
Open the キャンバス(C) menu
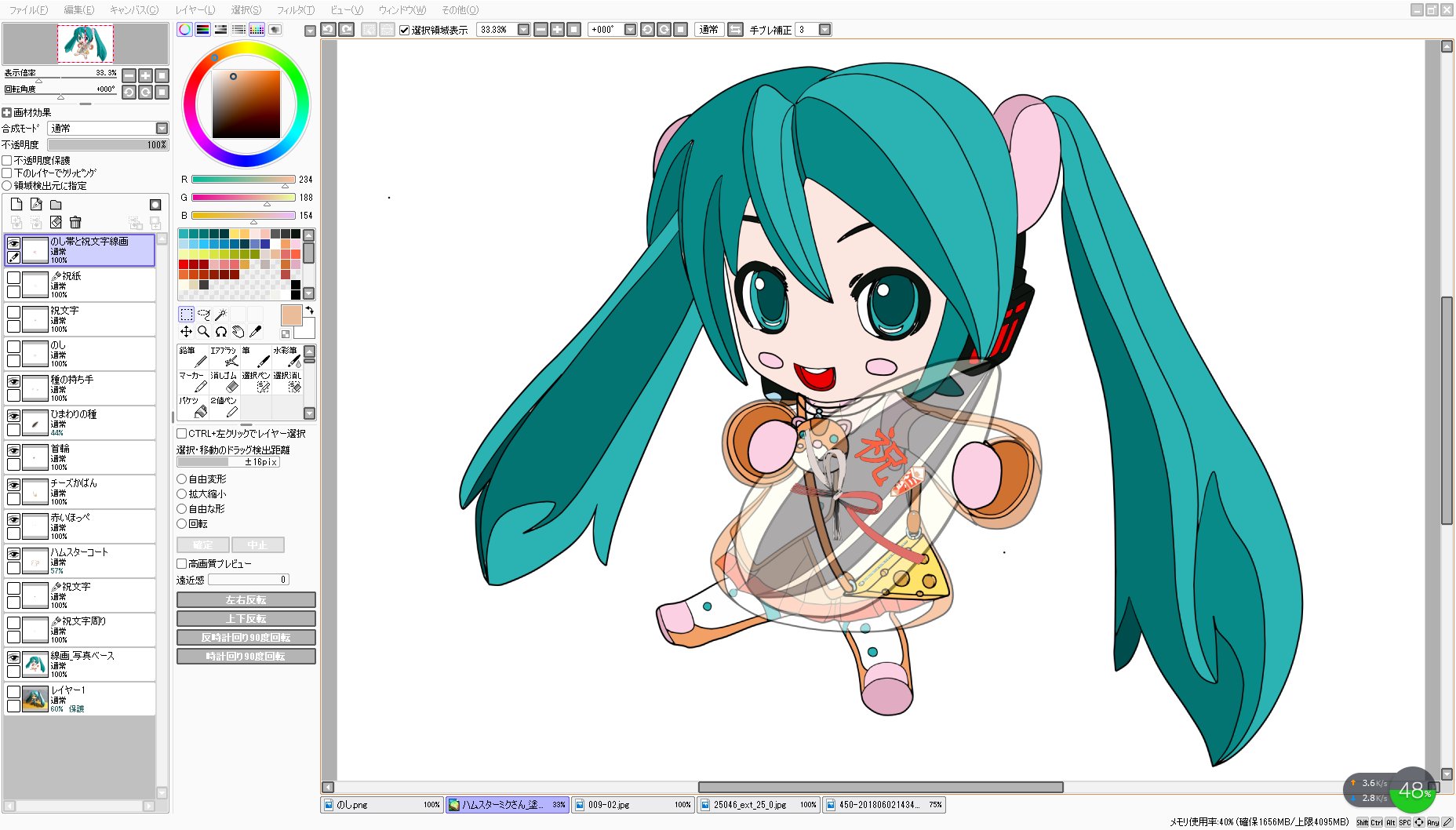(134, 10)
